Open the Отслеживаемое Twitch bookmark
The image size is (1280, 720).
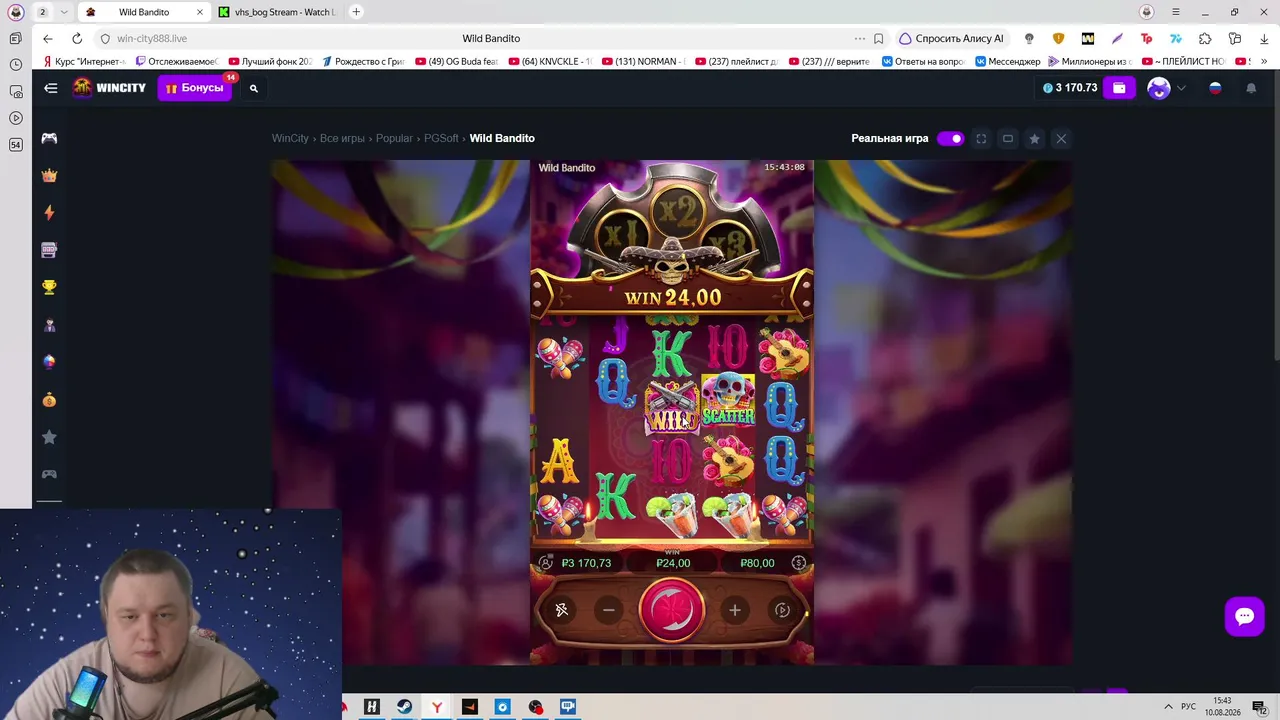point(175,62)
